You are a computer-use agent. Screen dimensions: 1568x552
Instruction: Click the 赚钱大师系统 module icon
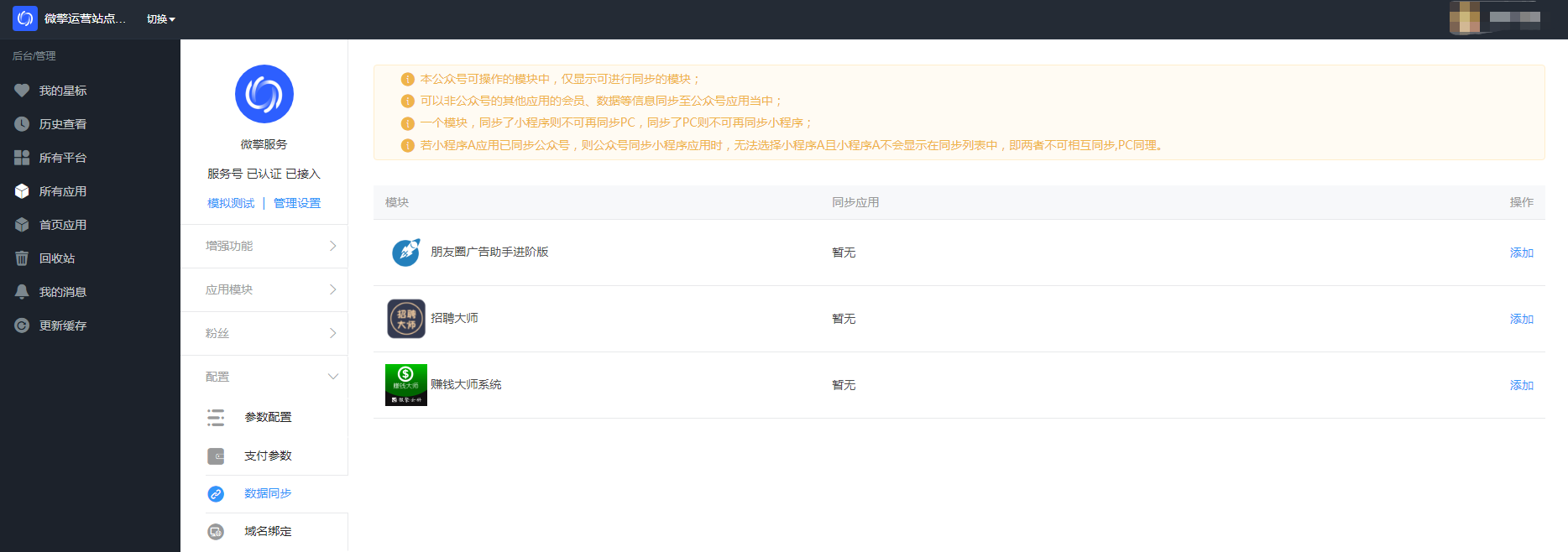point(406,385)
